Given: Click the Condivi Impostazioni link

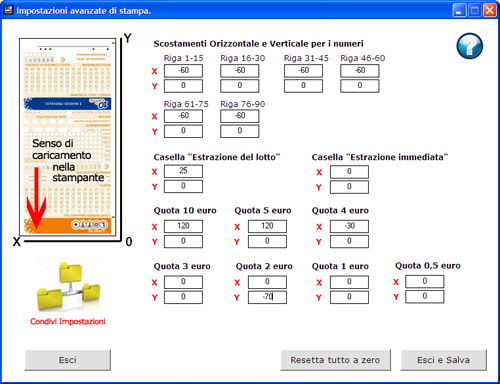Looking at the screenshot, I should (x=68, y=321).
